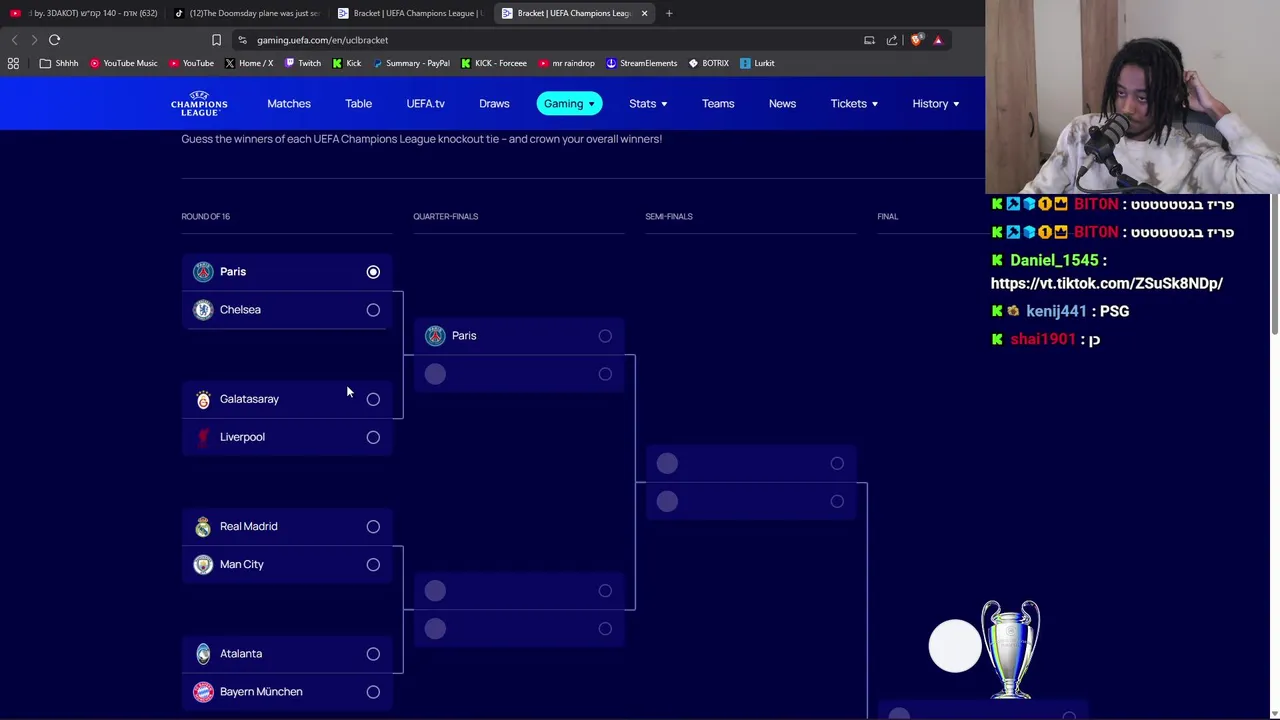Select the Paris radio button in Round of 16
This screenshot has height=720, width=1280.
[373, 272]
